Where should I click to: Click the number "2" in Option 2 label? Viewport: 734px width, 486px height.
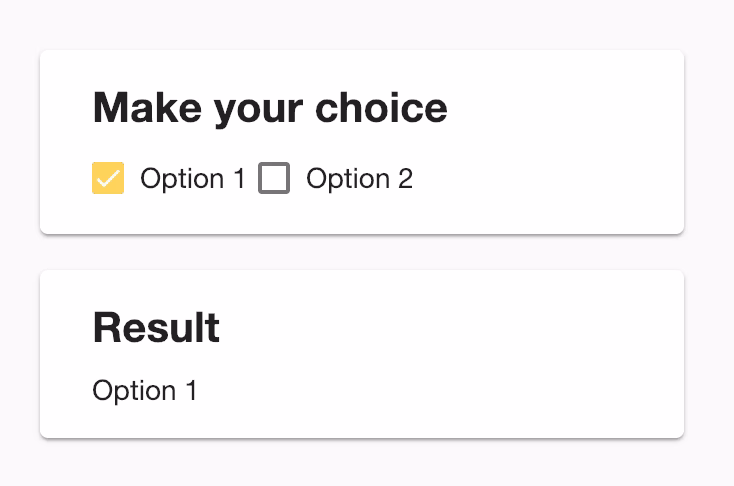click(x=404, y=179)
